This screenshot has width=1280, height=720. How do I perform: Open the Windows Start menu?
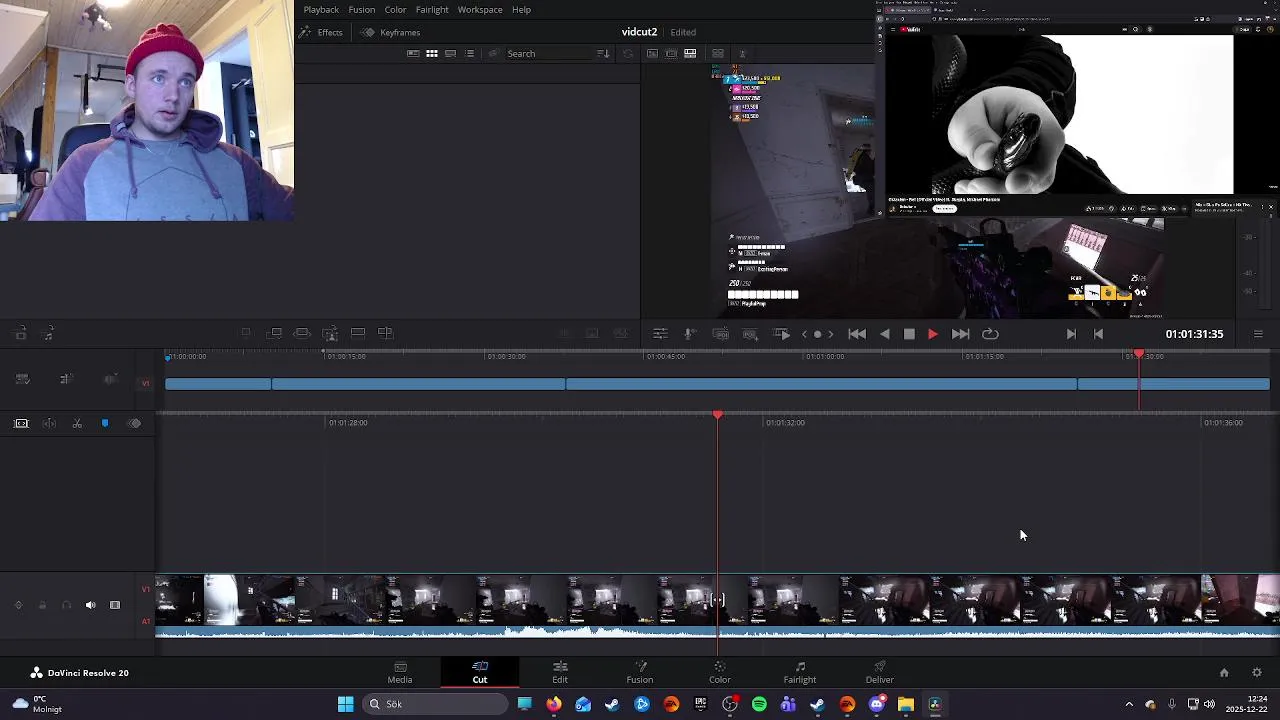click(345, 704)
